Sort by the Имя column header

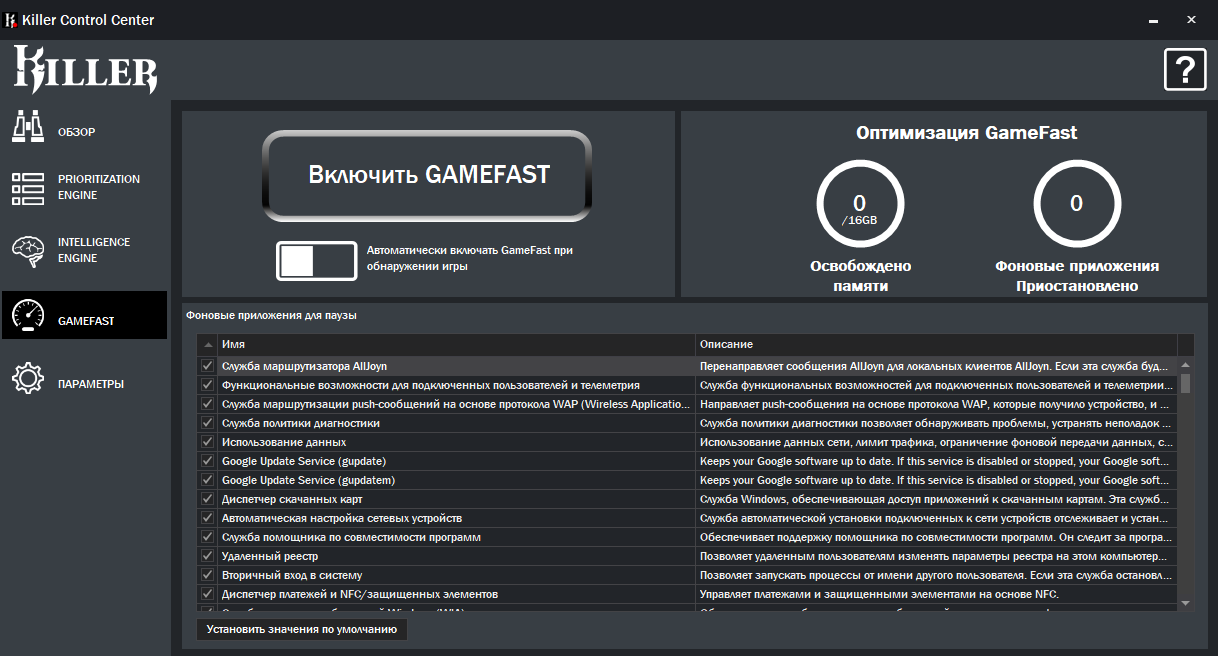(456, 344)
